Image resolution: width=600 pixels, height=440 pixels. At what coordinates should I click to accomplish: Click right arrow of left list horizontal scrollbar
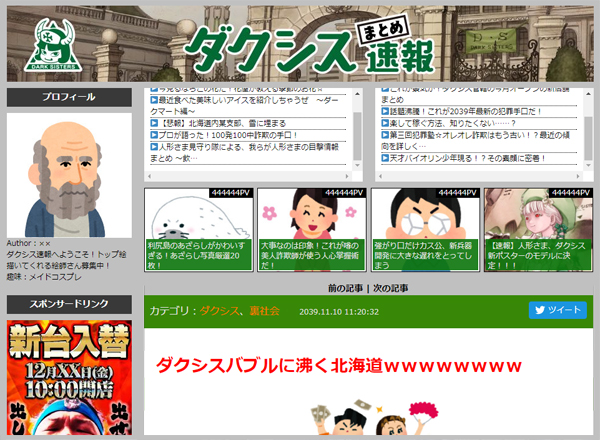347,176
